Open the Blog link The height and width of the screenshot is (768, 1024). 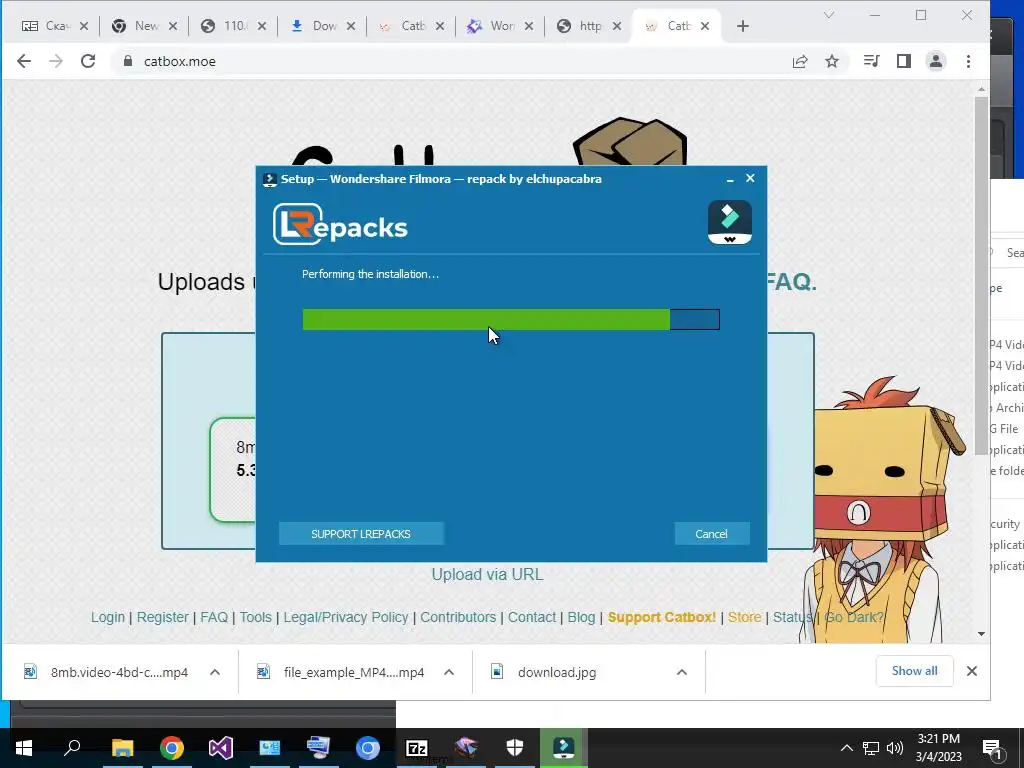[581, 617]
